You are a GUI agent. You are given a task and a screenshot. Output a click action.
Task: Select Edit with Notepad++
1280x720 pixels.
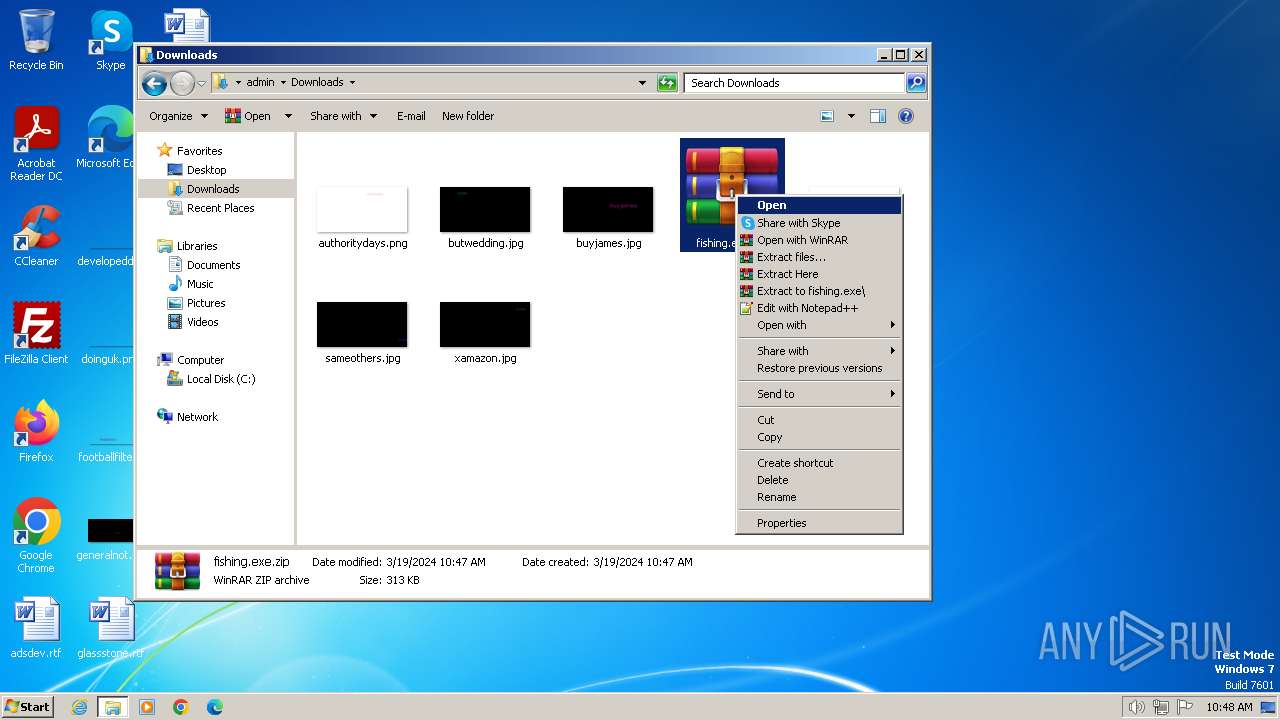coord(819,308)
